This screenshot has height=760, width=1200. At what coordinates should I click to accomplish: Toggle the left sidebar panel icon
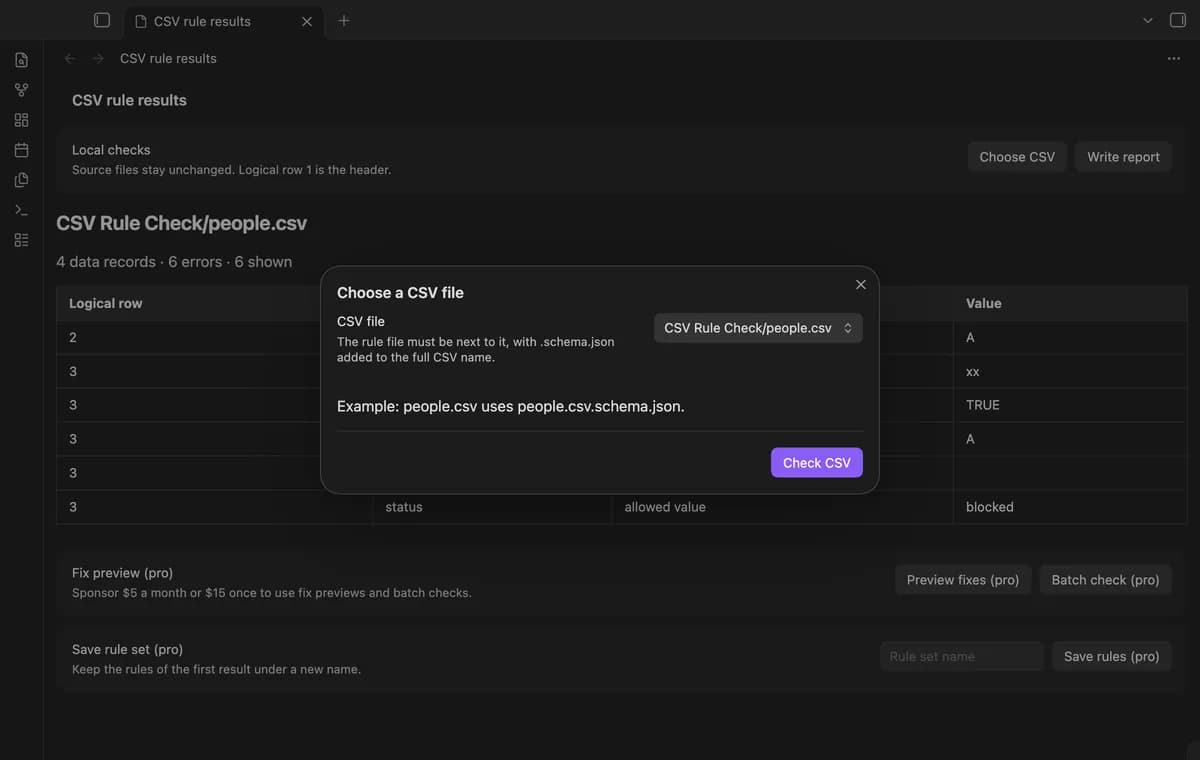coord(101,20)
